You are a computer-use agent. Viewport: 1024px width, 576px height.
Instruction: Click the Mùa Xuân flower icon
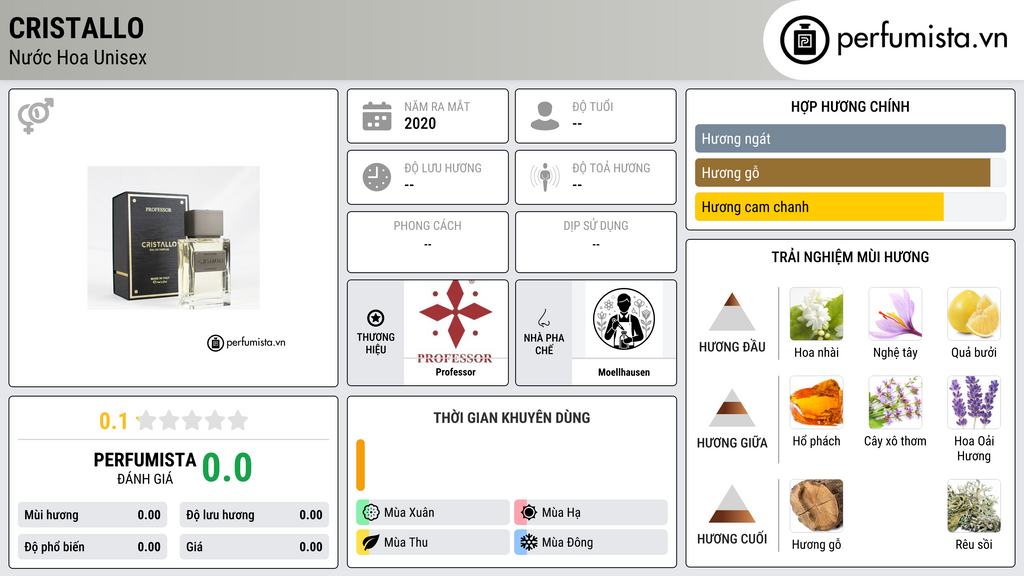point(370,513)
